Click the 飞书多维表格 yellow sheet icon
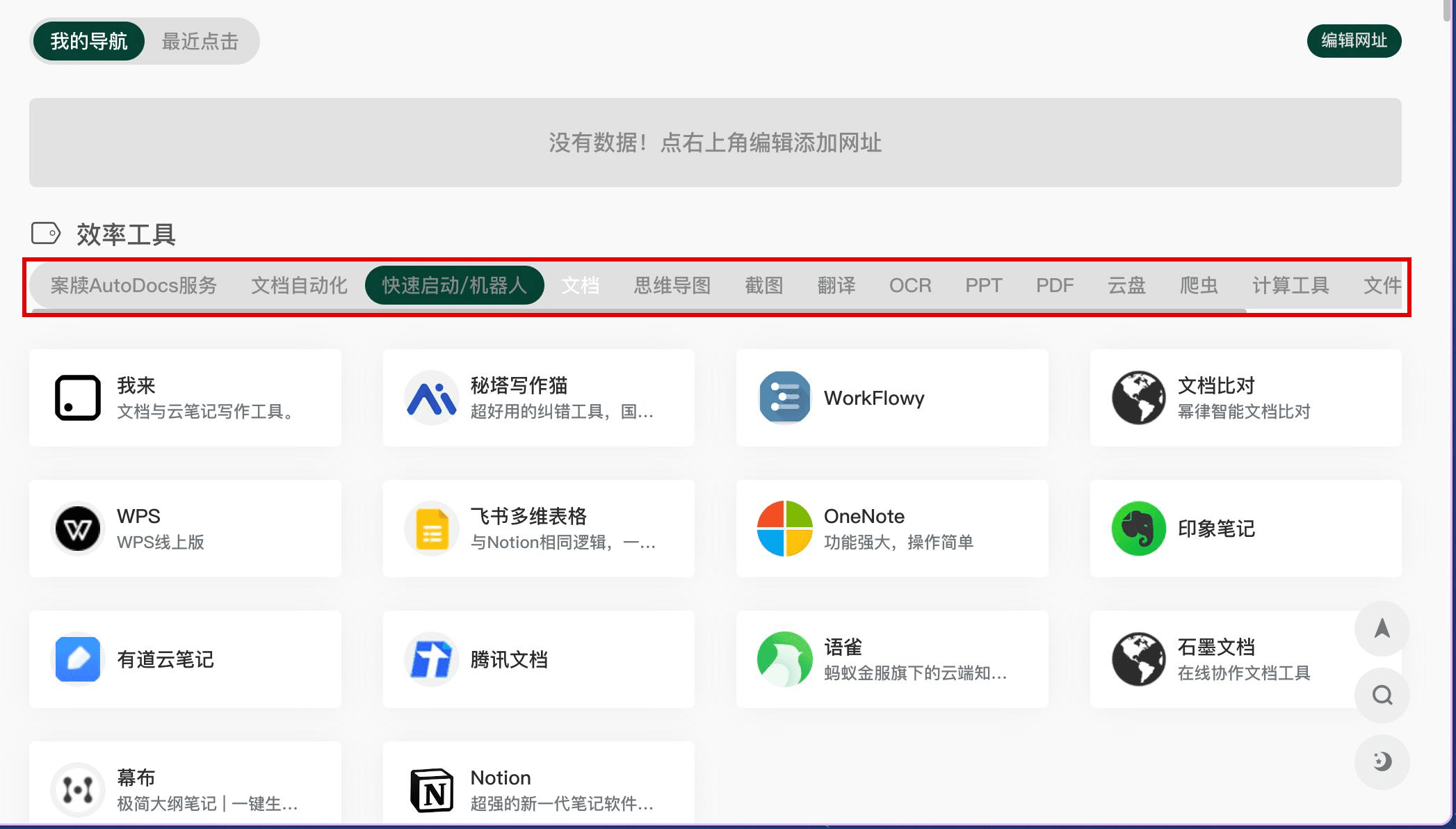Image resolution: width=1456 pixels, height=829 pixels. (431, 529)
